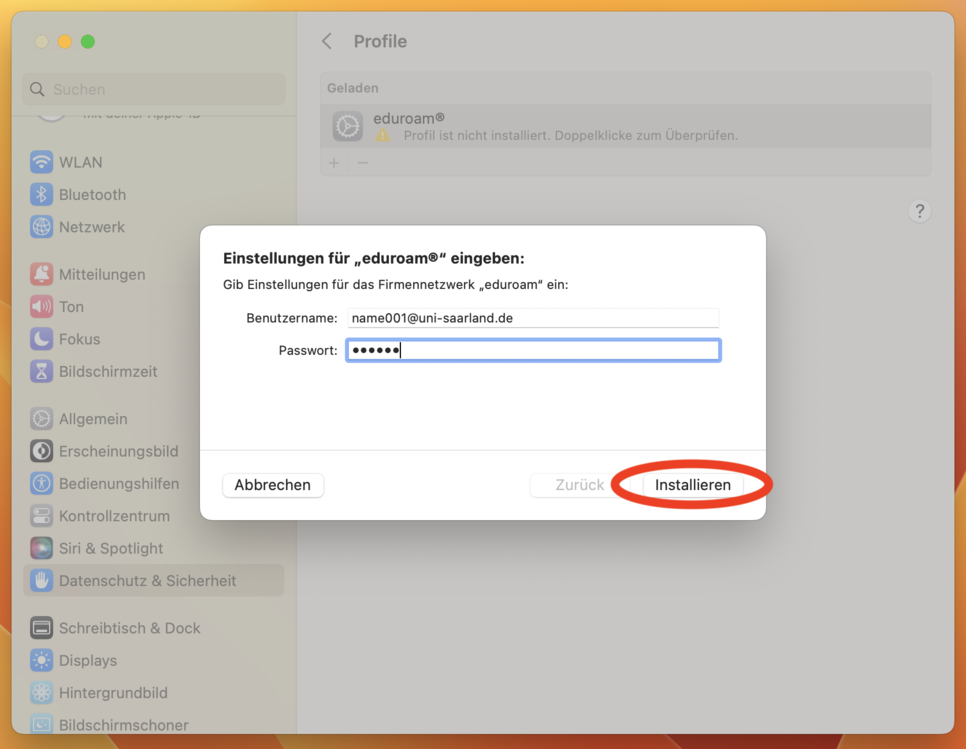Click the Suchen search field

154,89
